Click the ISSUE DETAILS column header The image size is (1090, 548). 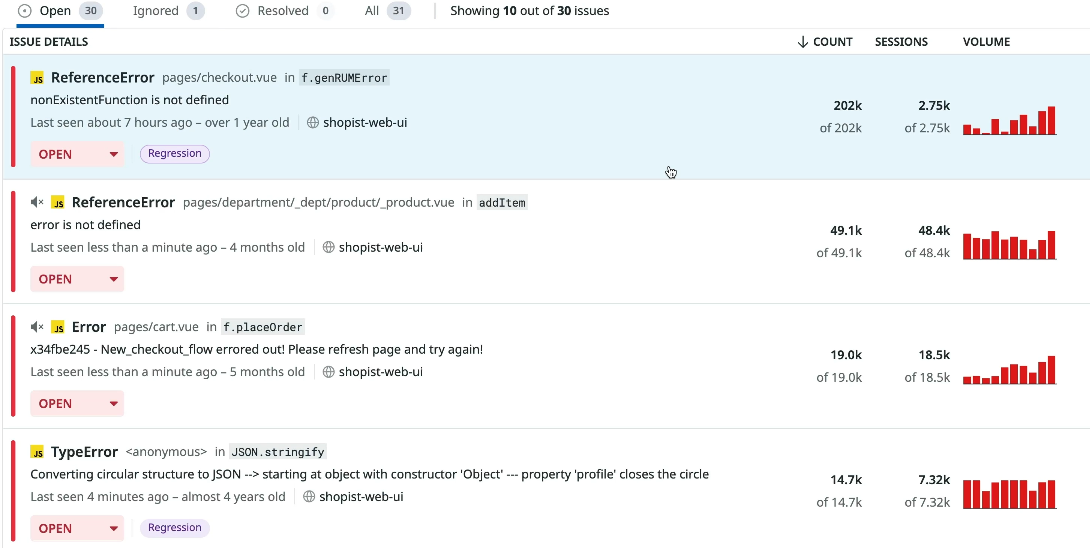(49, 42)
